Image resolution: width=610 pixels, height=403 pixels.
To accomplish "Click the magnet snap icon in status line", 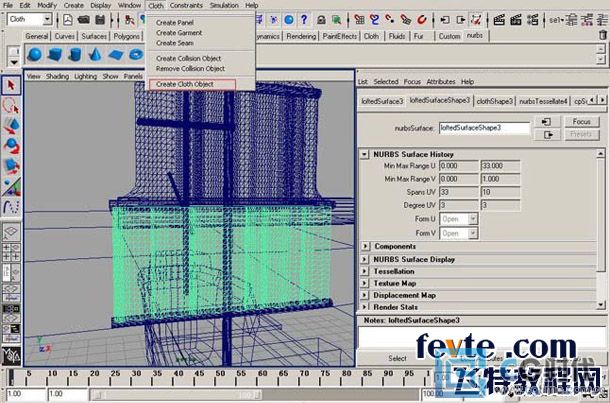I will tap(423, 19).
